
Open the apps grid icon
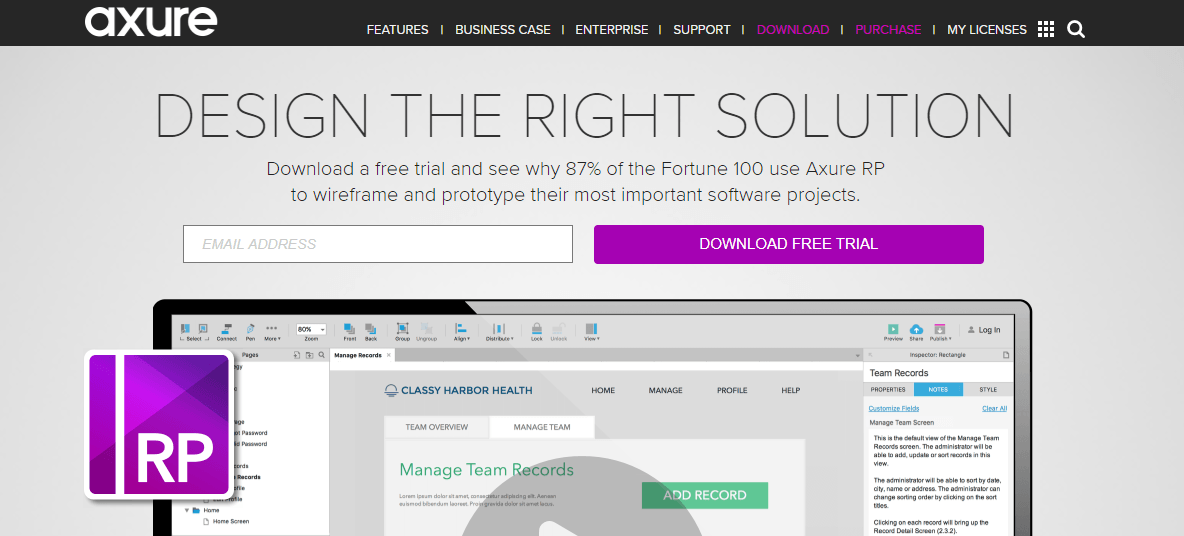pos(1046,29)
